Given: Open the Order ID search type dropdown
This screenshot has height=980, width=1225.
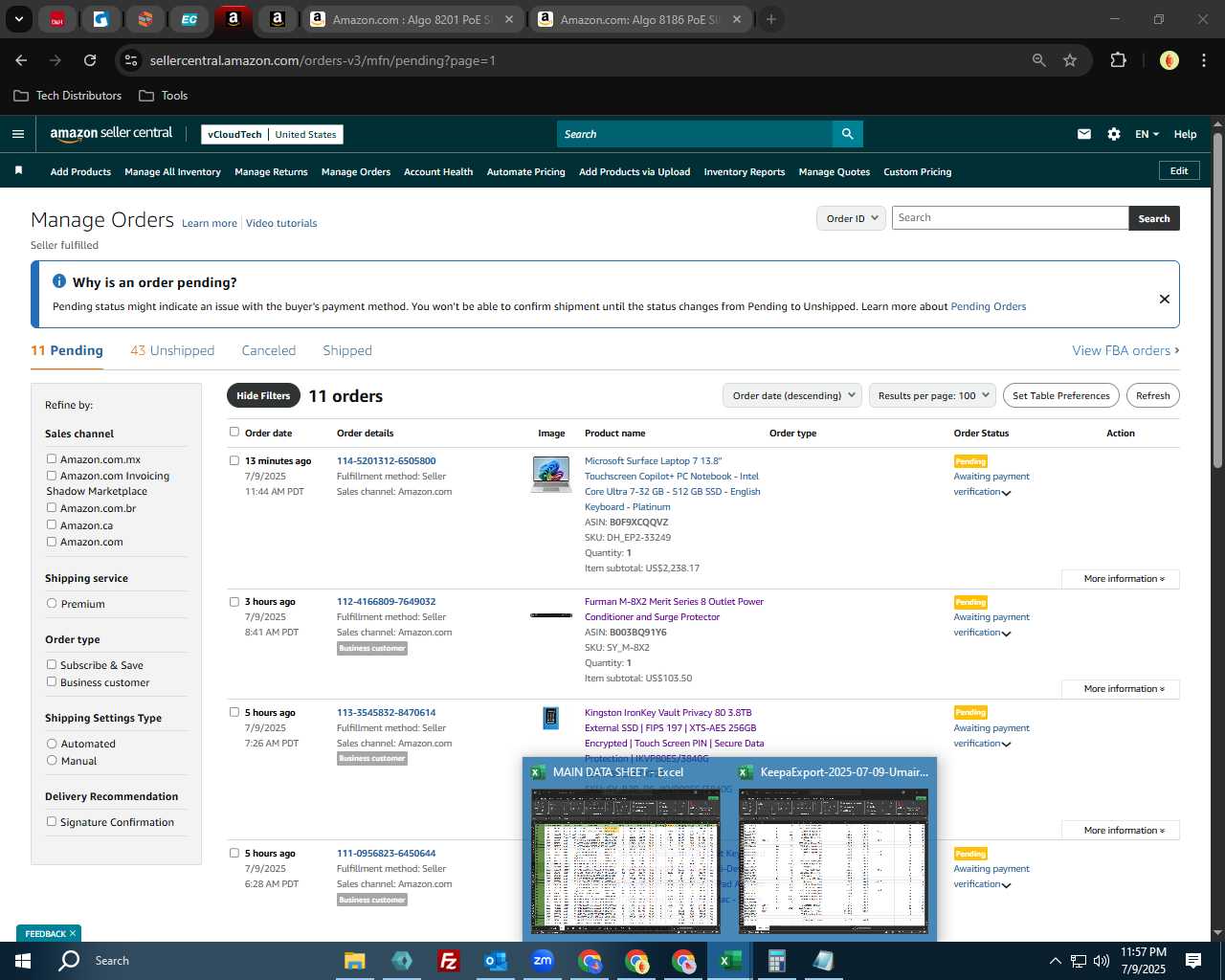Looking at the screenshot, I should [851, 218].
